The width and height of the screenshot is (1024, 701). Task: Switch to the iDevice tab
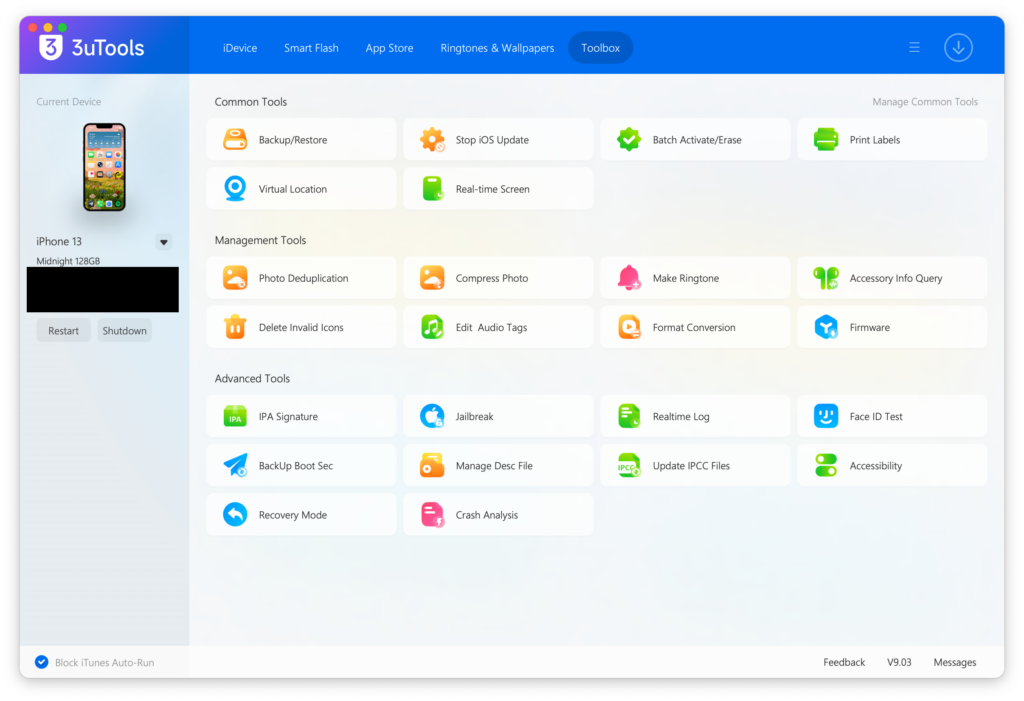(240, 48)
